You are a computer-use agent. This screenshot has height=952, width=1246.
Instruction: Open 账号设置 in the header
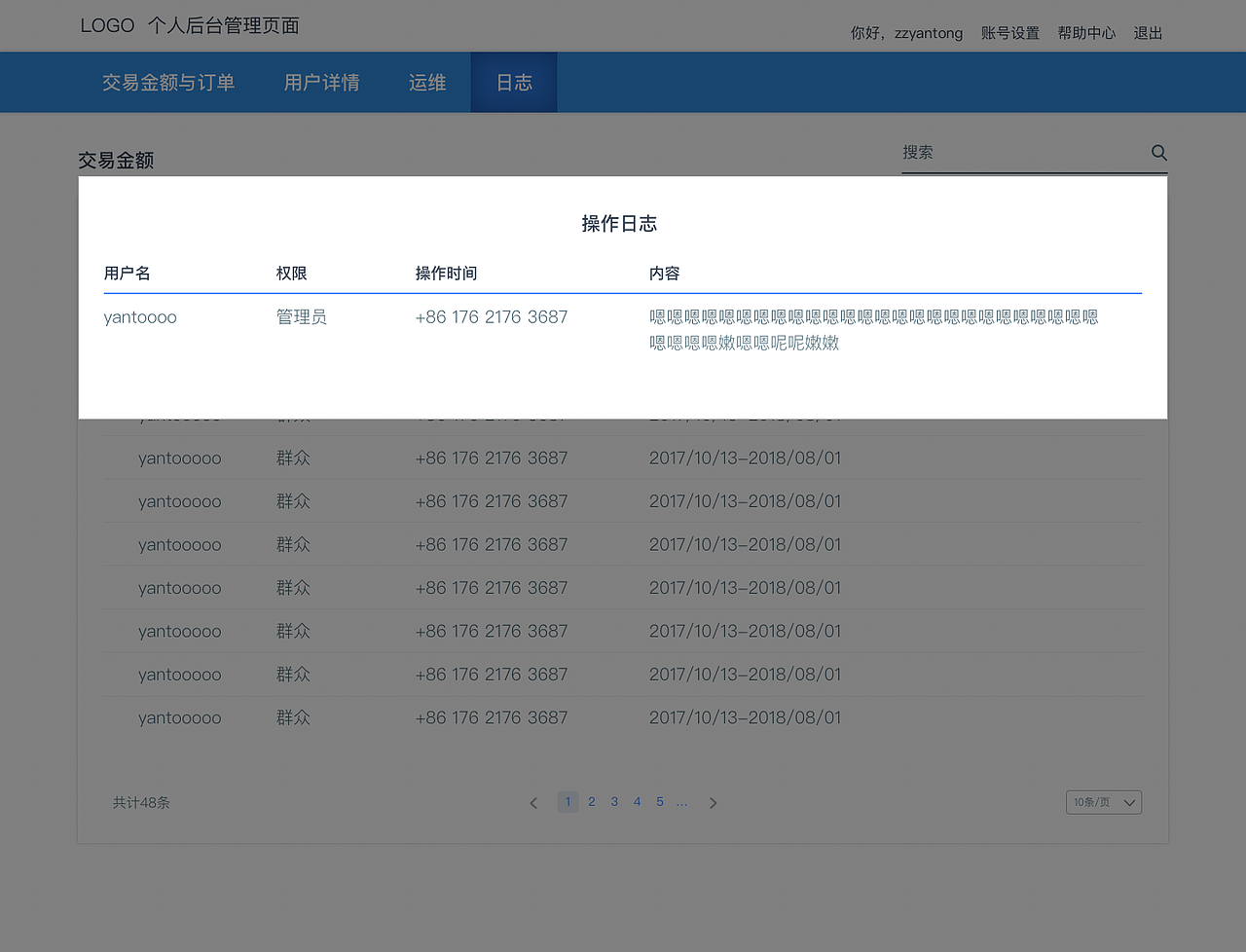click(1010, 33)
